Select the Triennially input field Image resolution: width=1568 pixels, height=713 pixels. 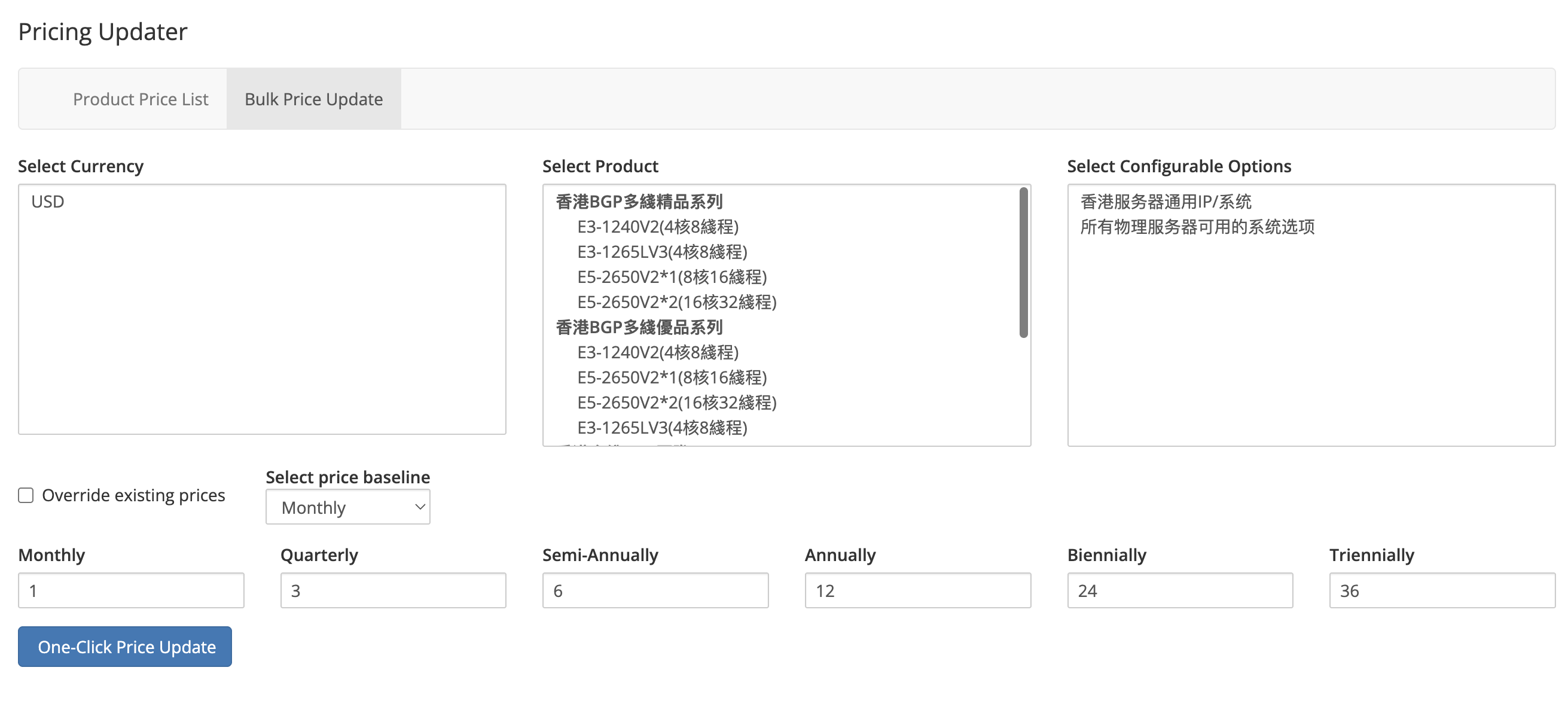click(x=1441, y=590)
